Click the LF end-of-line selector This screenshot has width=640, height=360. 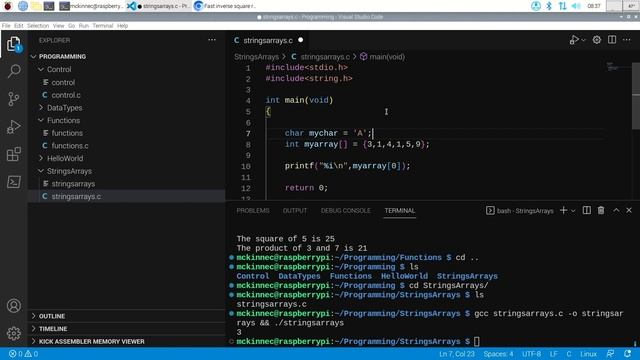[553, 354]
